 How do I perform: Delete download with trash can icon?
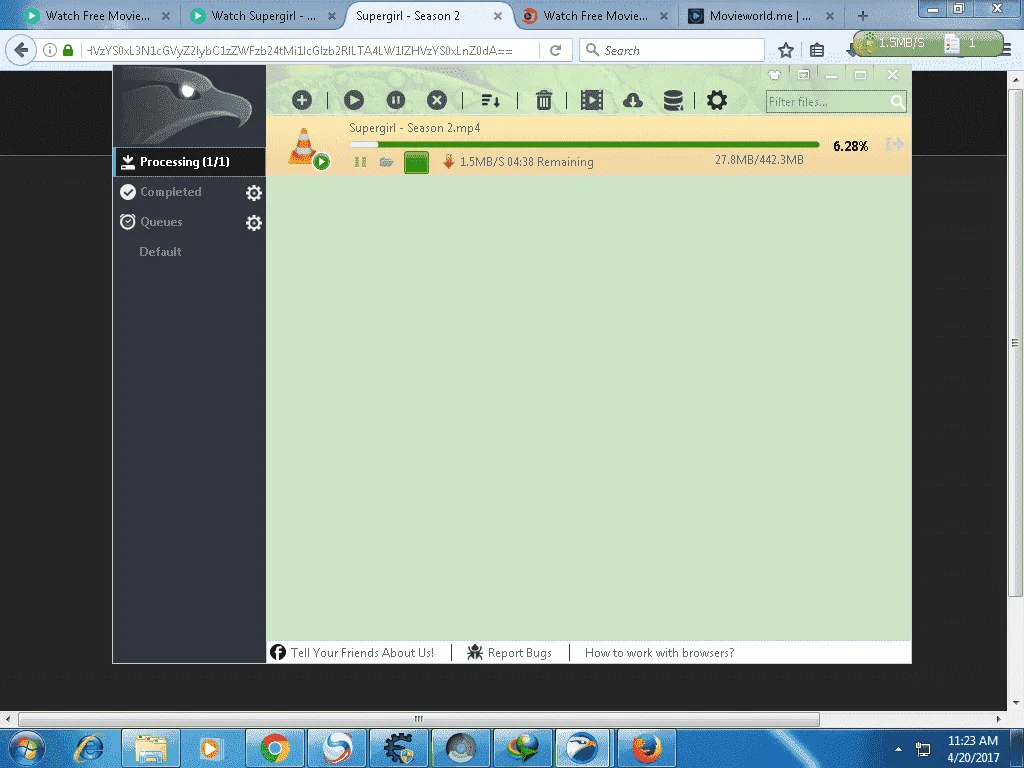tap(543, 101)
